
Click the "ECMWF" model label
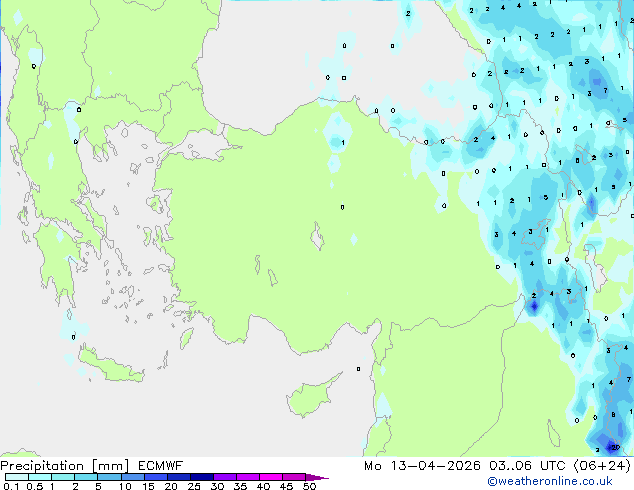[x=161, y=466]
